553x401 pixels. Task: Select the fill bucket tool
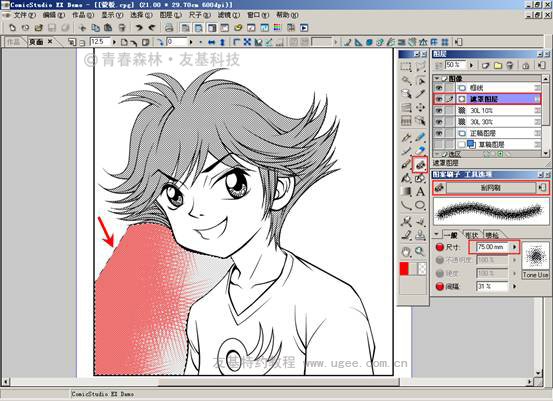click(x=406, y=178)
